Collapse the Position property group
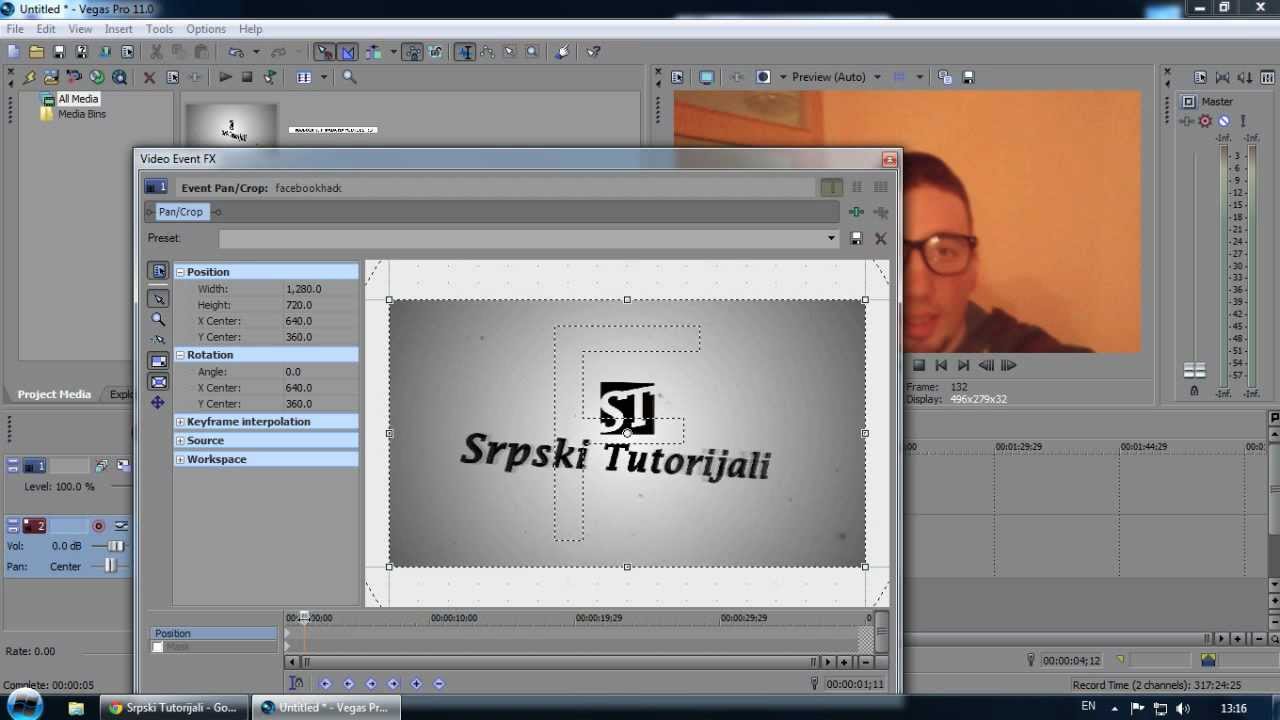The height and width of the screenshot is (720, 1280). click(180, 272)
